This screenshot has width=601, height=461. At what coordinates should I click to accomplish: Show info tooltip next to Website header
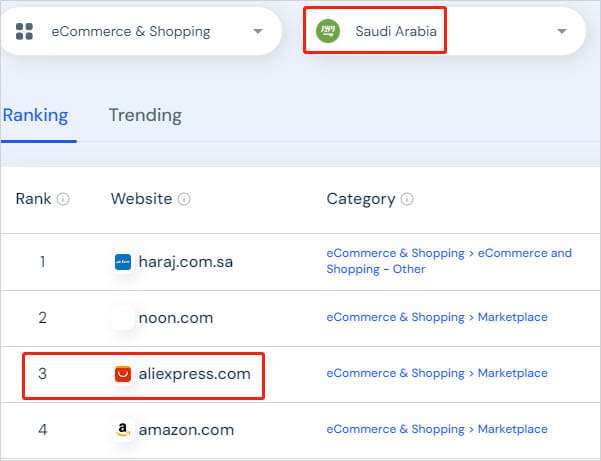pyautogui.click(x=184, y=199)
